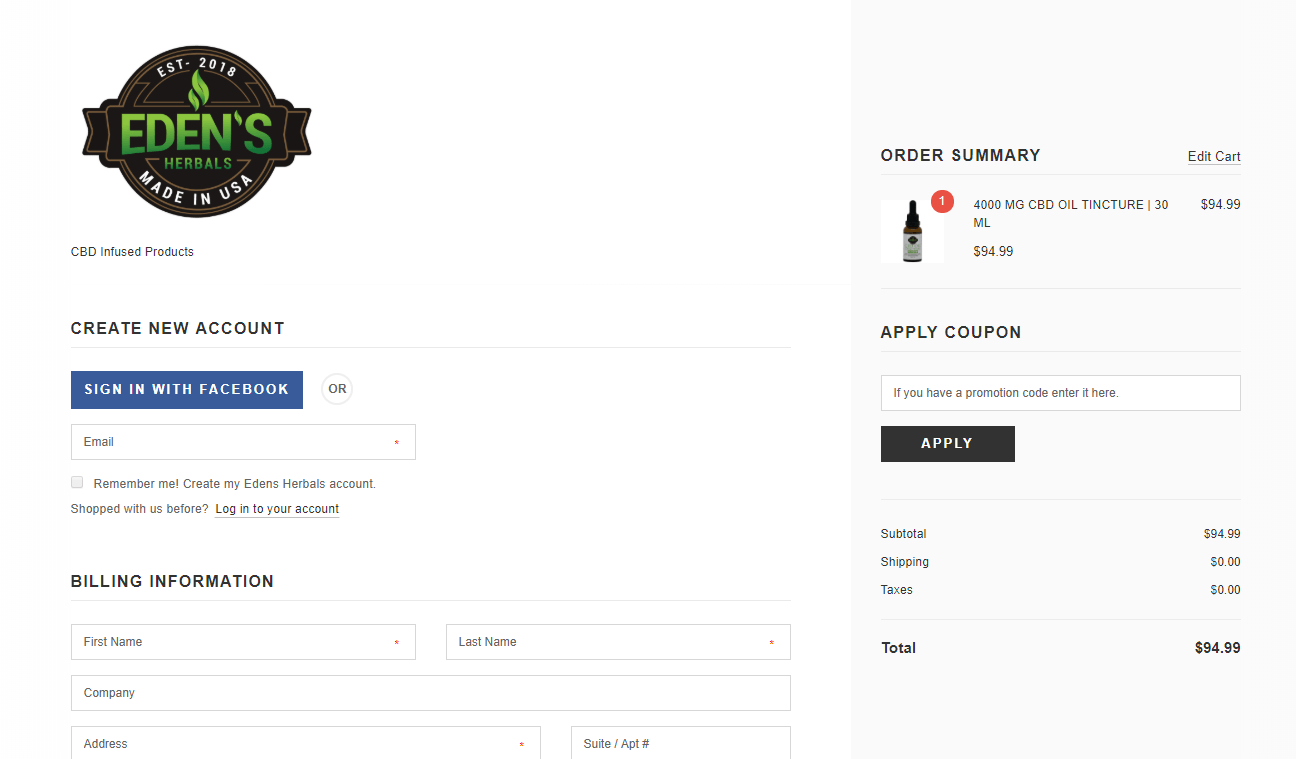This screenshot has width=1296, height=759.
Task: Click the CBD Infused Products tagline
Action: (132, 252)
